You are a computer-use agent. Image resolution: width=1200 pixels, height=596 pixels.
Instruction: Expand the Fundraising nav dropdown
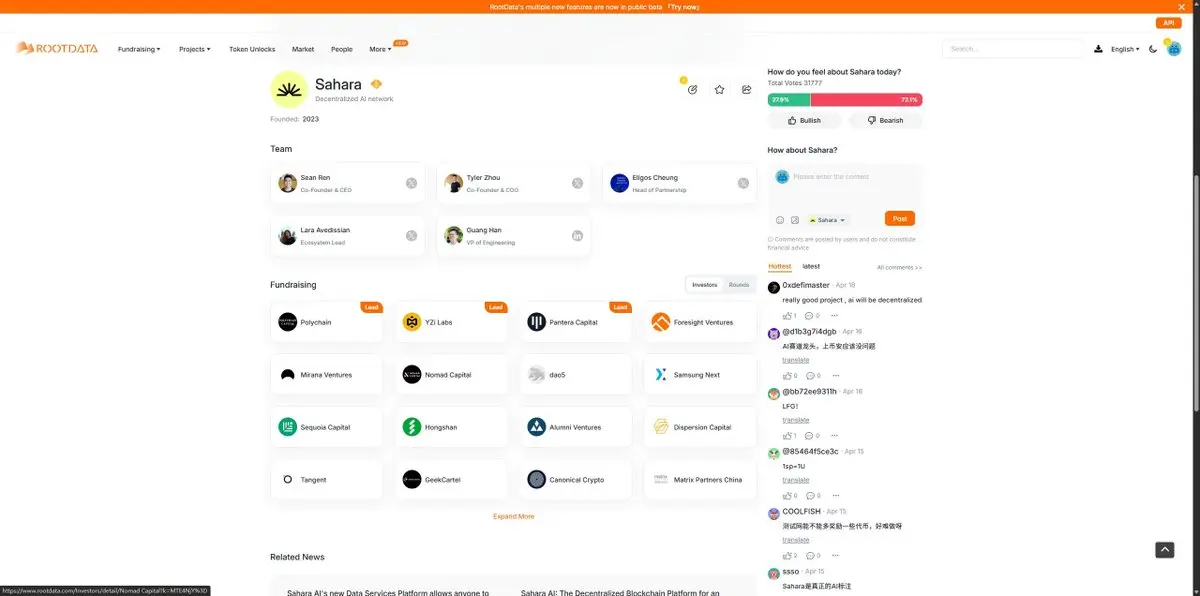click(139, 49)
